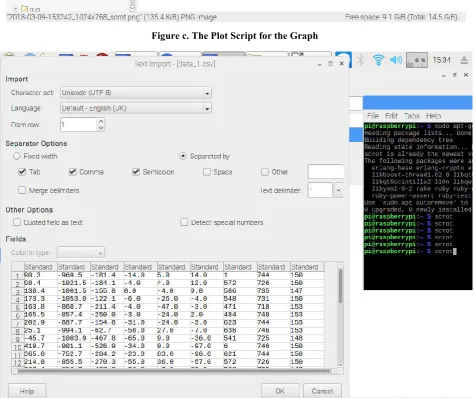Viewport: 475px width, 398px height.
Task: Enable the Space separator checkbox
Action: tap(207, 172)
